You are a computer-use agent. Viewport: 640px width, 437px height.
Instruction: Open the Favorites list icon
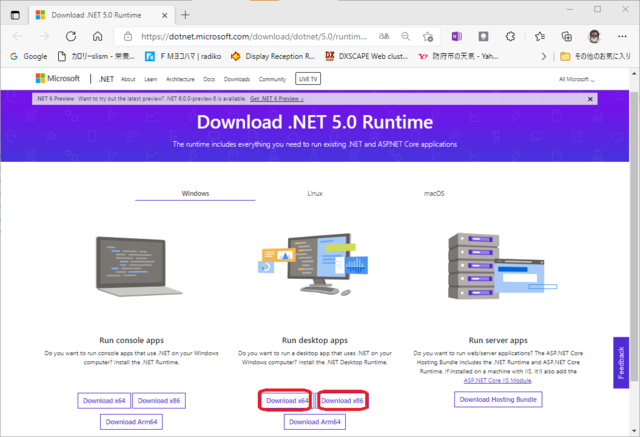[x=540, y=36]
